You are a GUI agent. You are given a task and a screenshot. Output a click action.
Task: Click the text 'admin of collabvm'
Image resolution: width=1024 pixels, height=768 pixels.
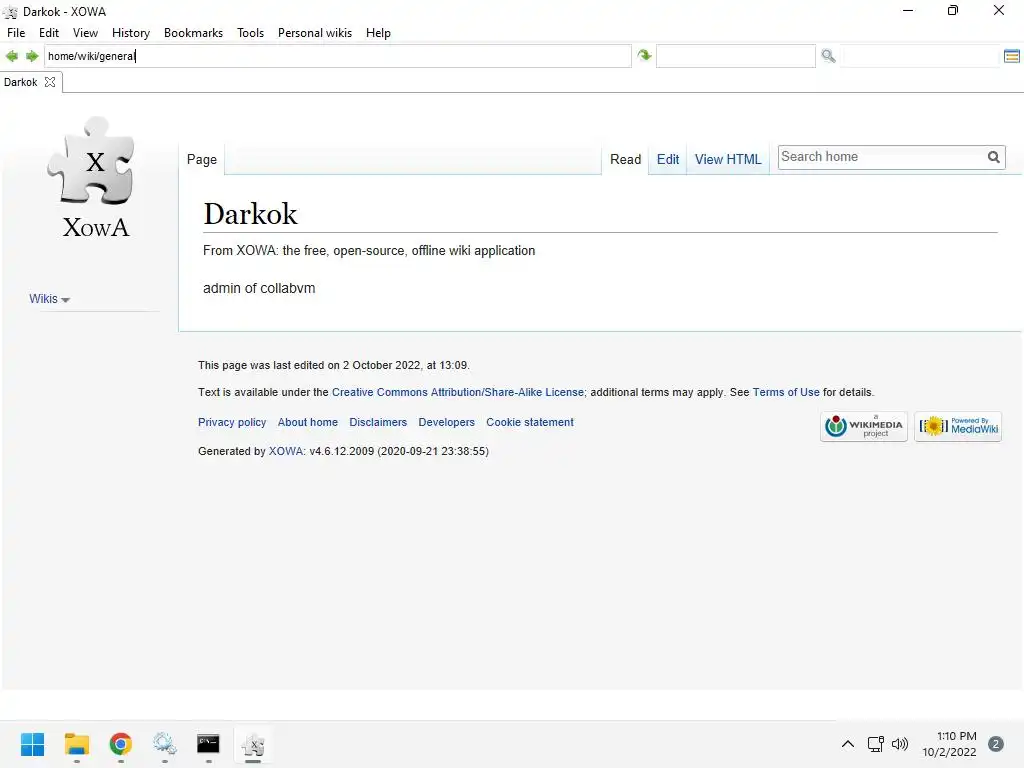click(x=259, y=288)
